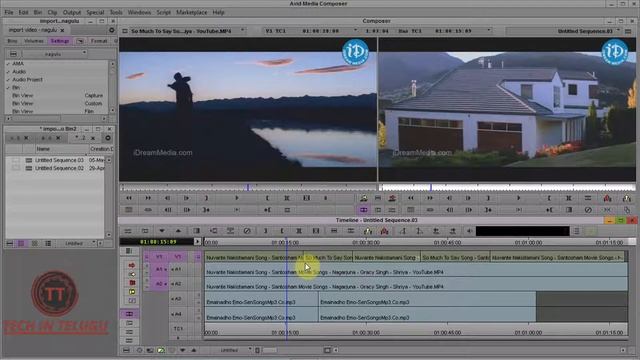This screenshot has width=640, height=360.
Task: Toggle the A4 track selector
Action: [x=178, y=314]
